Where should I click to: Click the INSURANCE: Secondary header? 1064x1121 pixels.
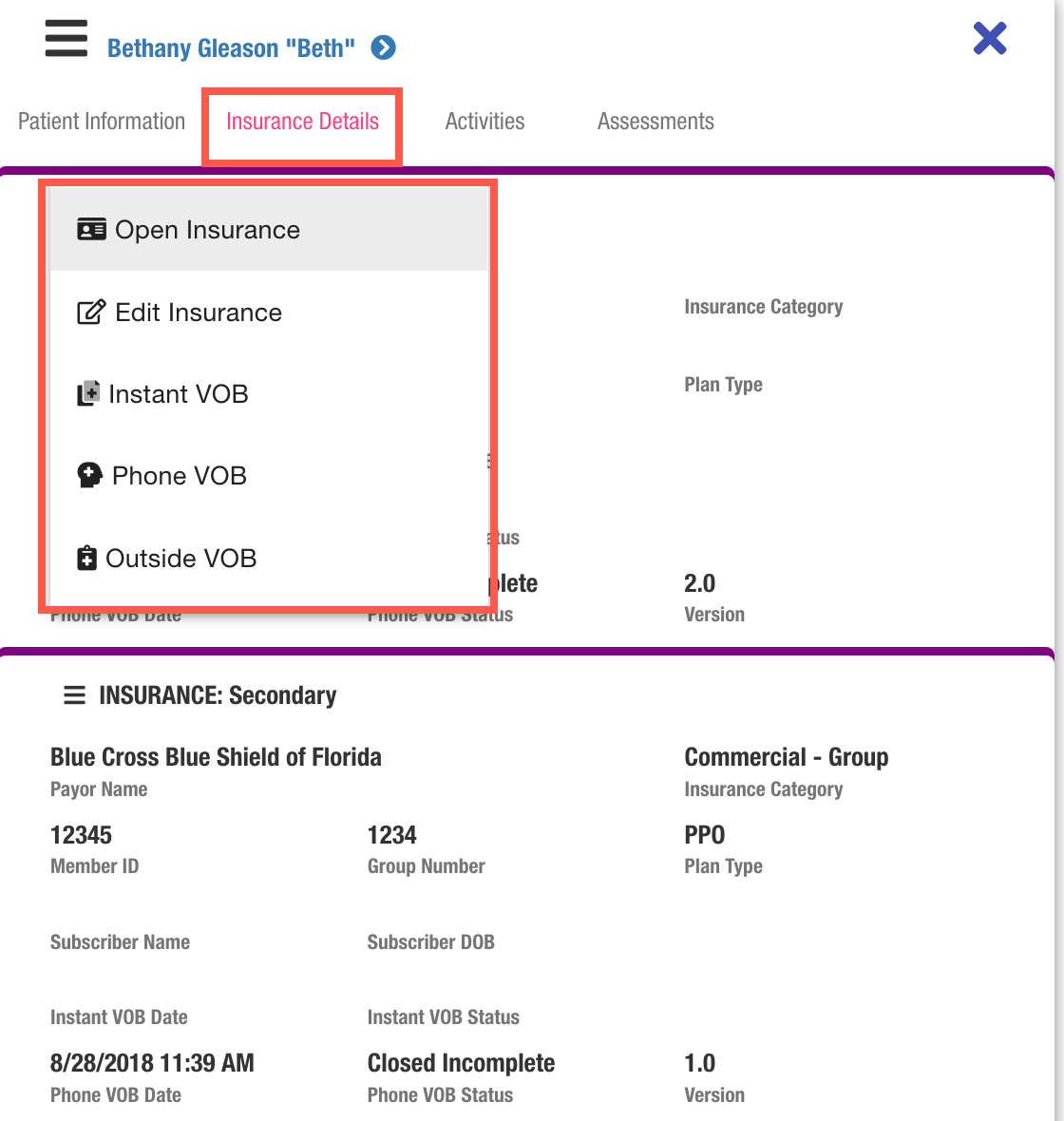[x=218, y=695]
